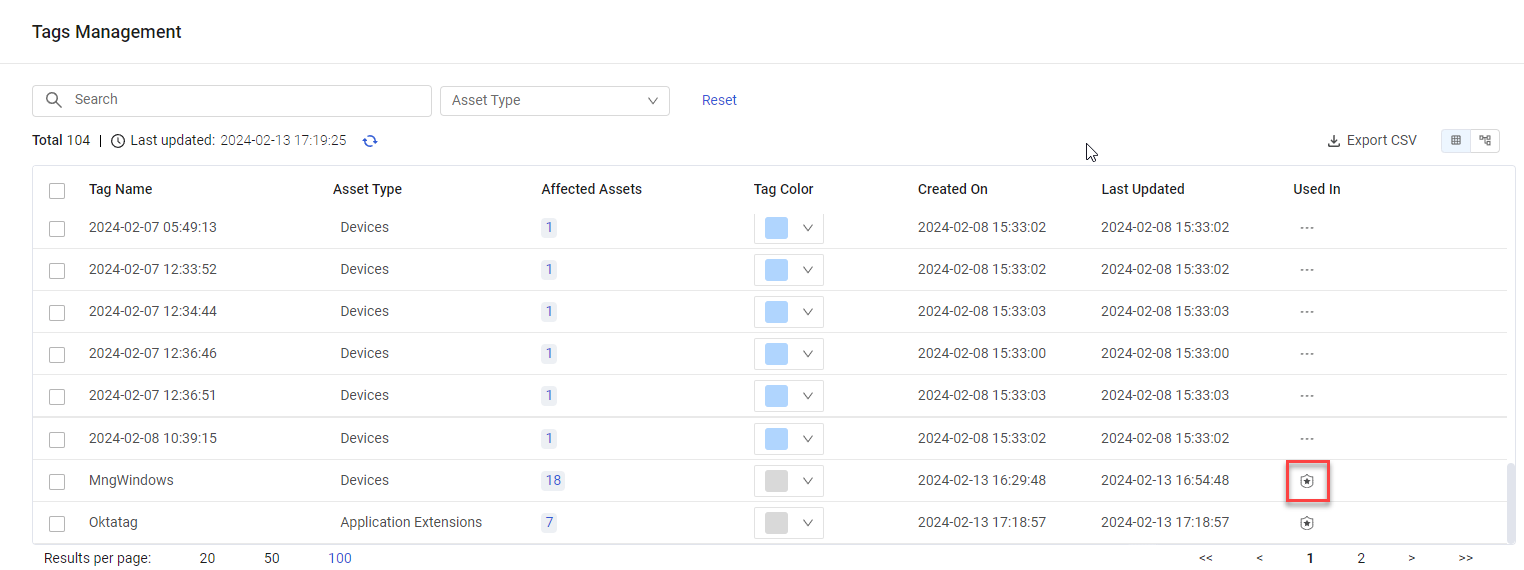Click gray color swatch for Oktatag
The width and height of the screenshot is (1524, 570).
pyautogui.click(x=776, y=523)
